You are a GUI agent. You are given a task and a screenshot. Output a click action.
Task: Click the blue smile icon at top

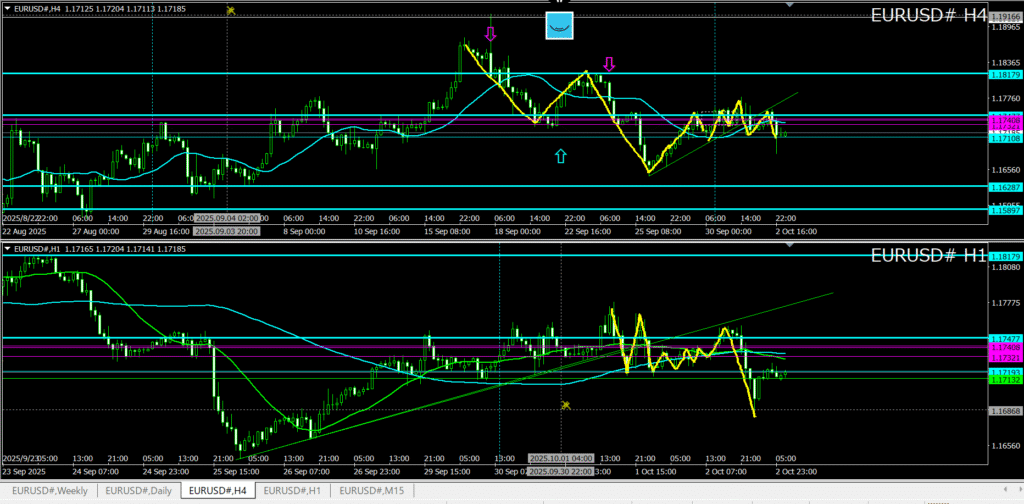pos(560,27)
